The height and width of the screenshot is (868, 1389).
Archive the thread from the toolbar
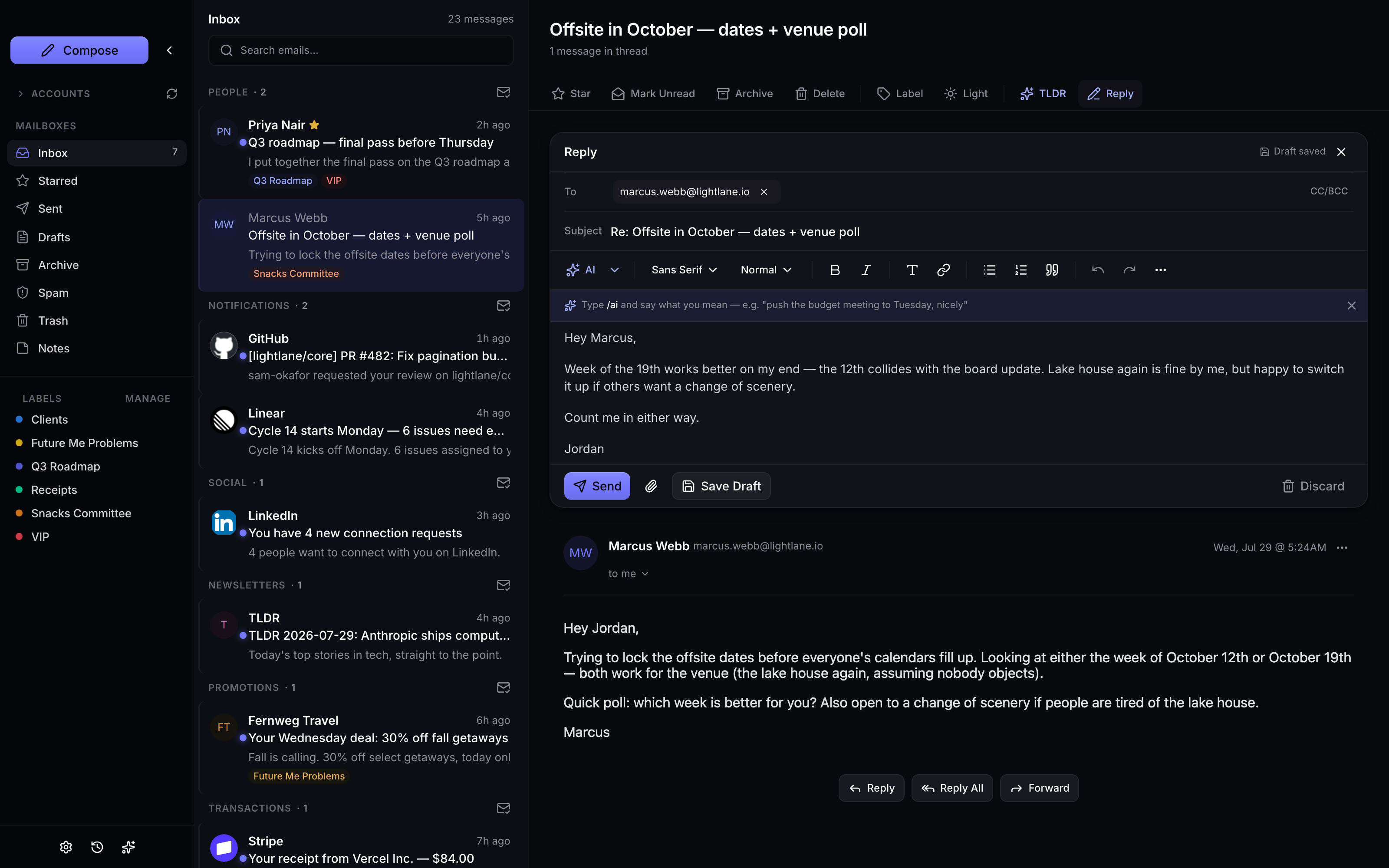[x=745, y=94]
